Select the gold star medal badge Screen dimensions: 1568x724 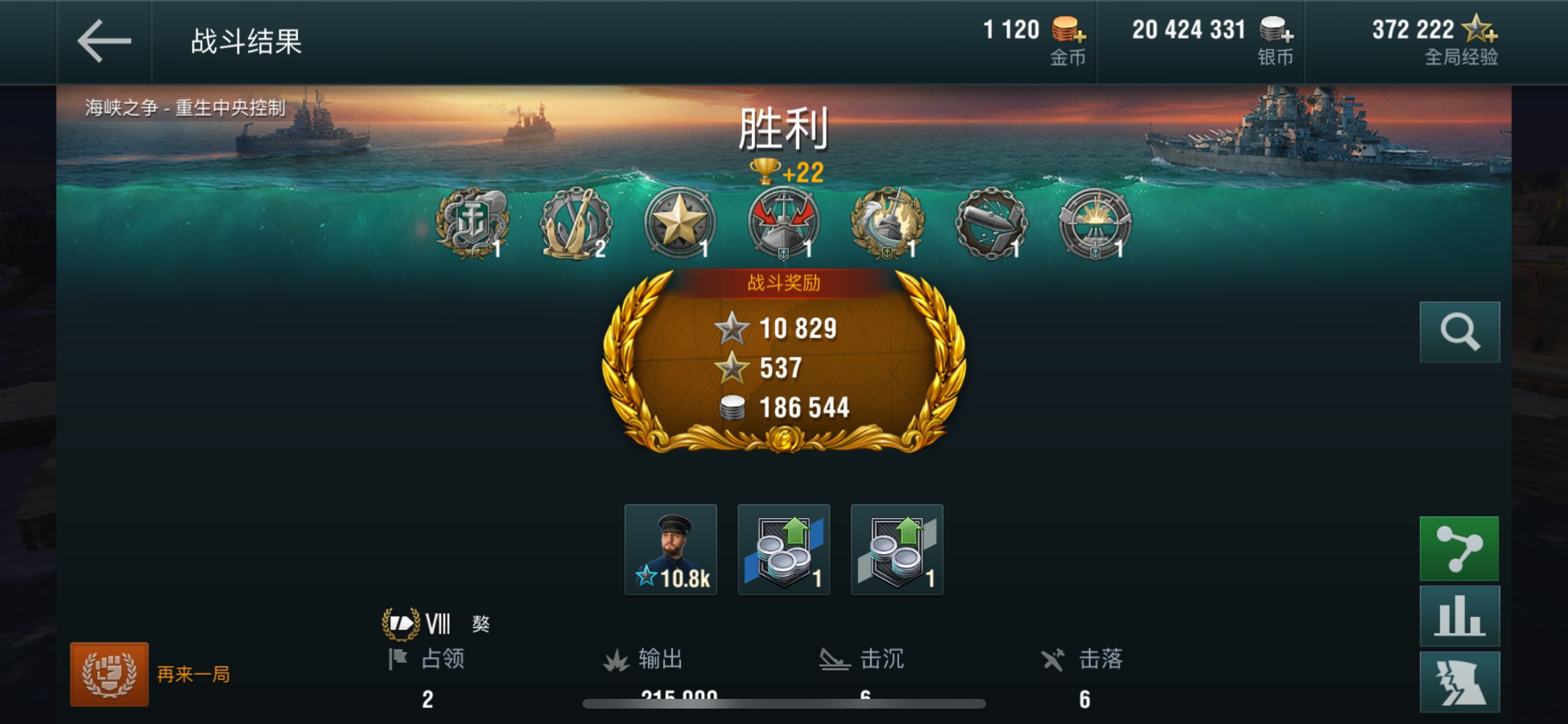(680, 223)
